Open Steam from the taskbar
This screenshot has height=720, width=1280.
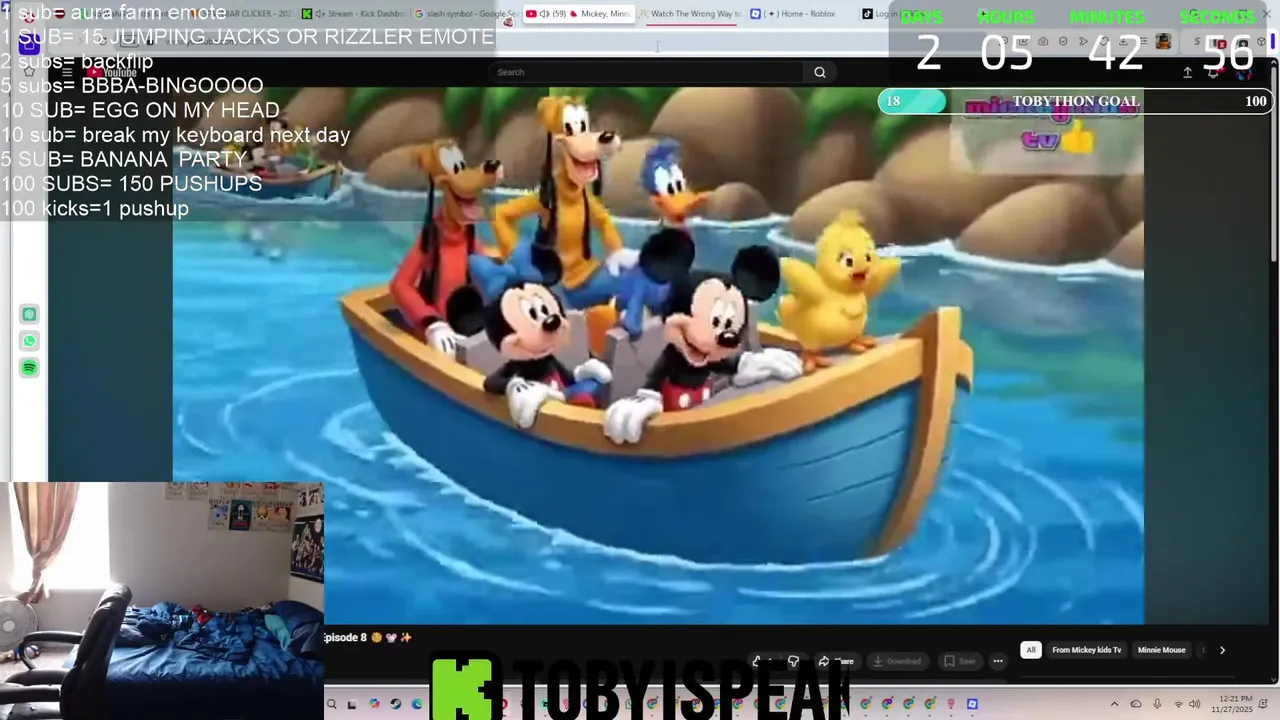[395, 704]
